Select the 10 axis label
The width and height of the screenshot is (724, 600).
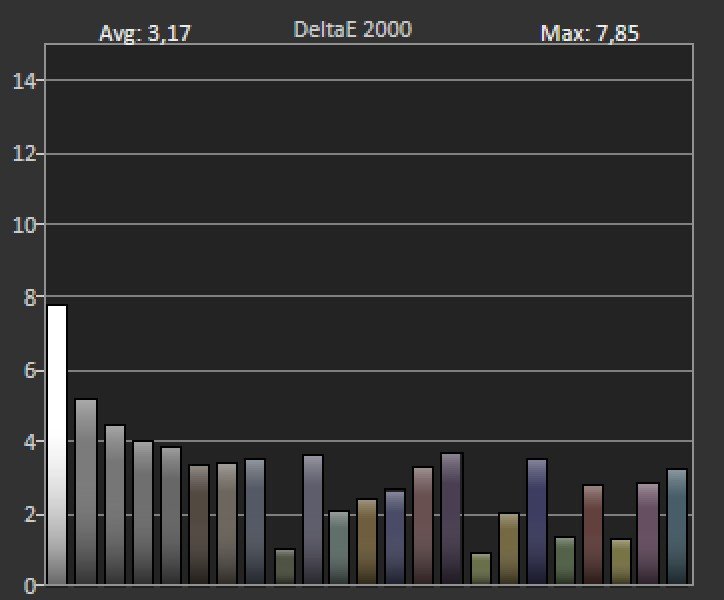pos(24,225)
